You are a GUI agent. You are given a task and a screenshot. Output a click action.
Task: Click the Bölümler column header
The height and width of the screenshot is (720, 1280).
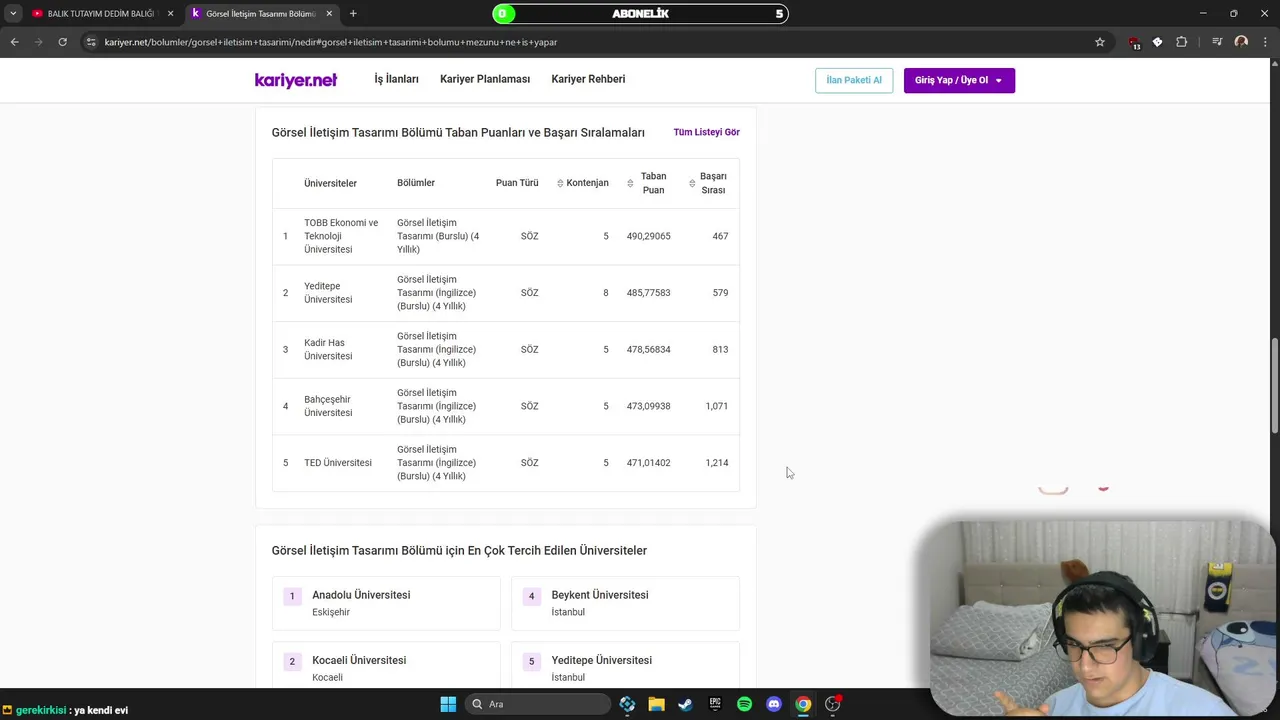tap(416, 183)
